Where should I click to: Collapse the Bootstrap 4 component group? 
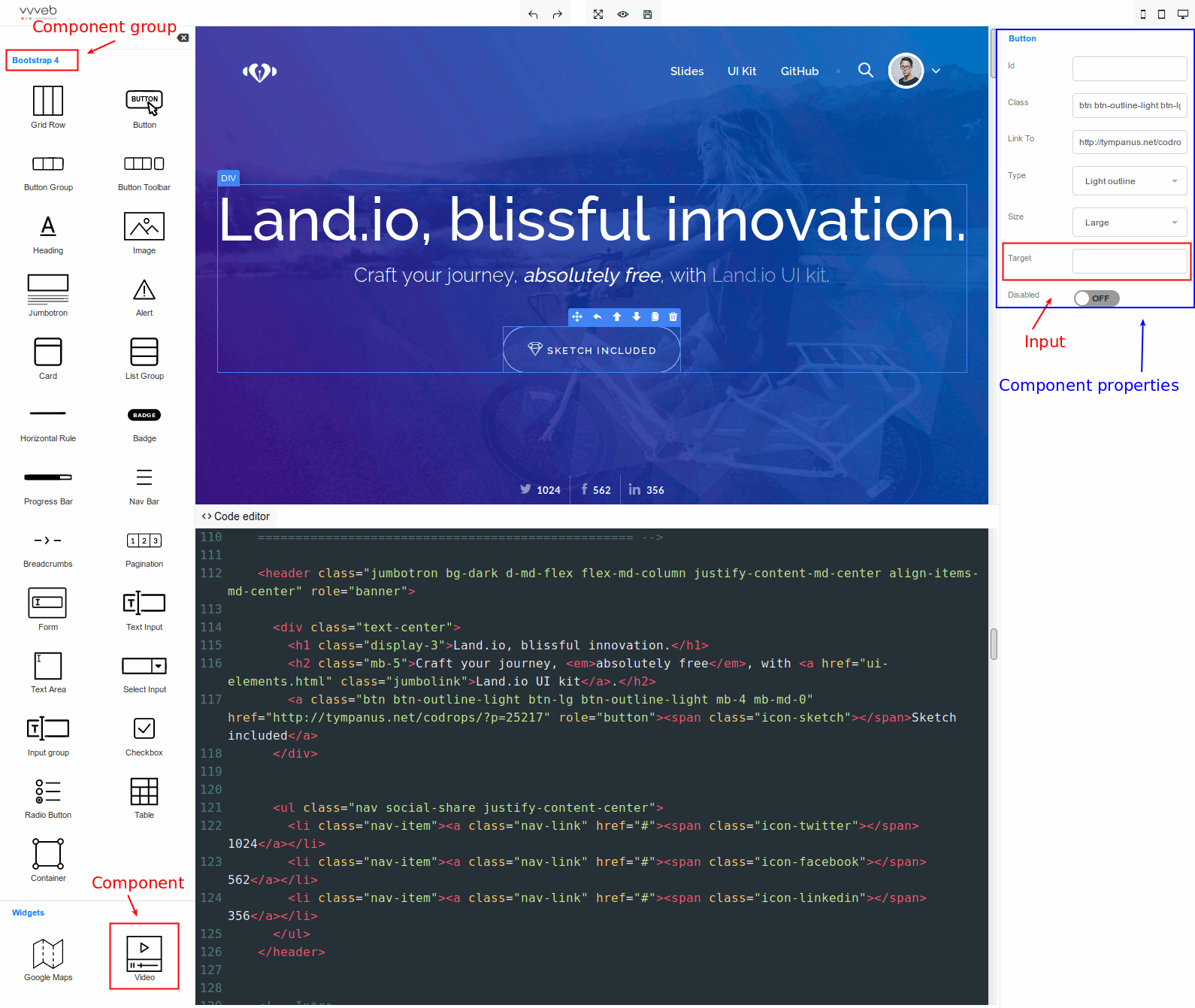tap(35, 60)
